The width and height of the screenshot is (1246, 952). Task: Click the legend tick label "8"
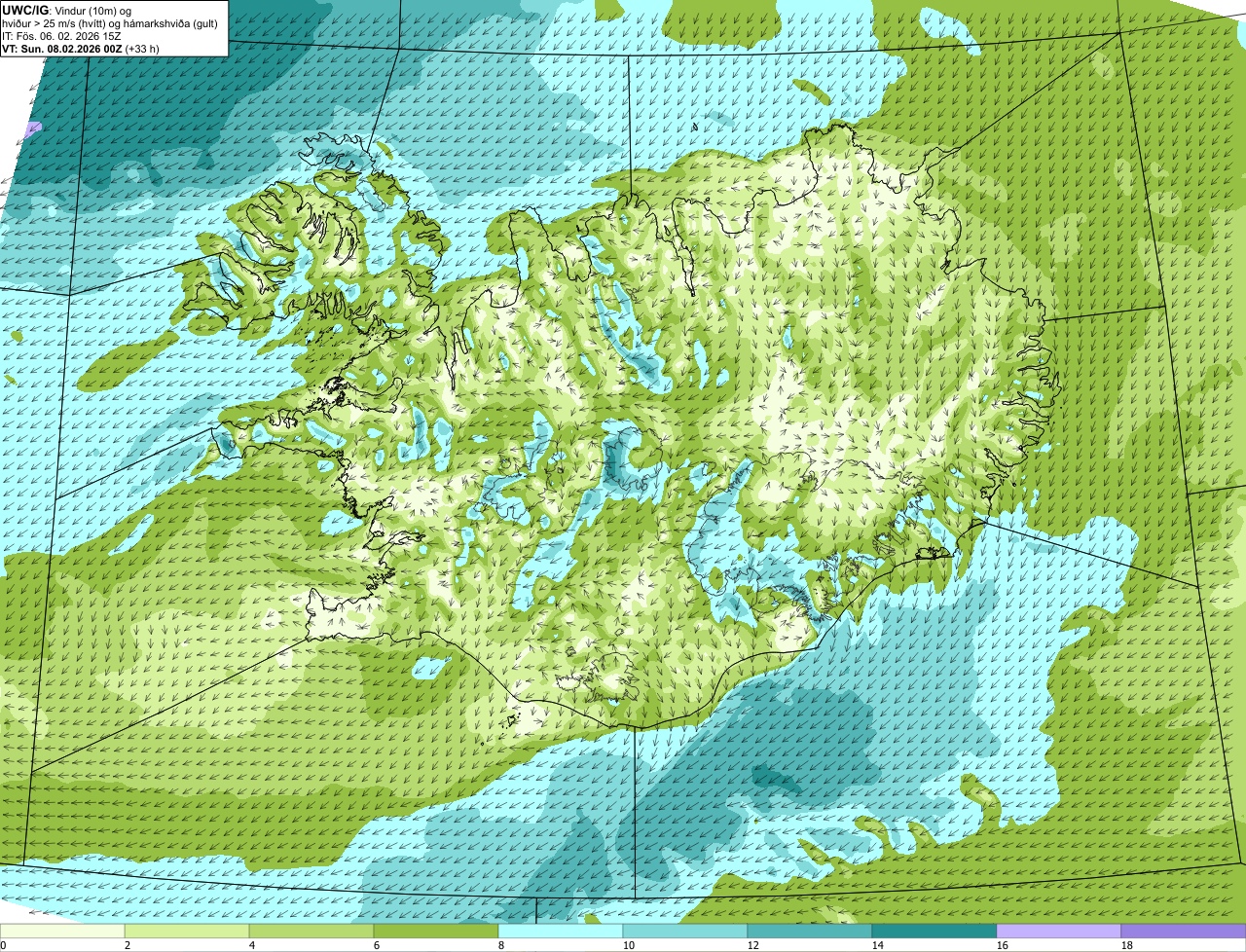tap(501, 945)
